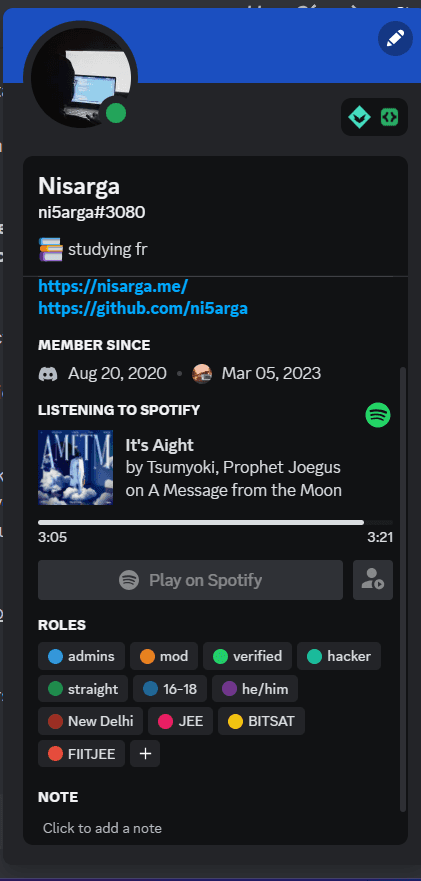Open the add role plus button
Screen dimensions: 421x881
(145, 753)
